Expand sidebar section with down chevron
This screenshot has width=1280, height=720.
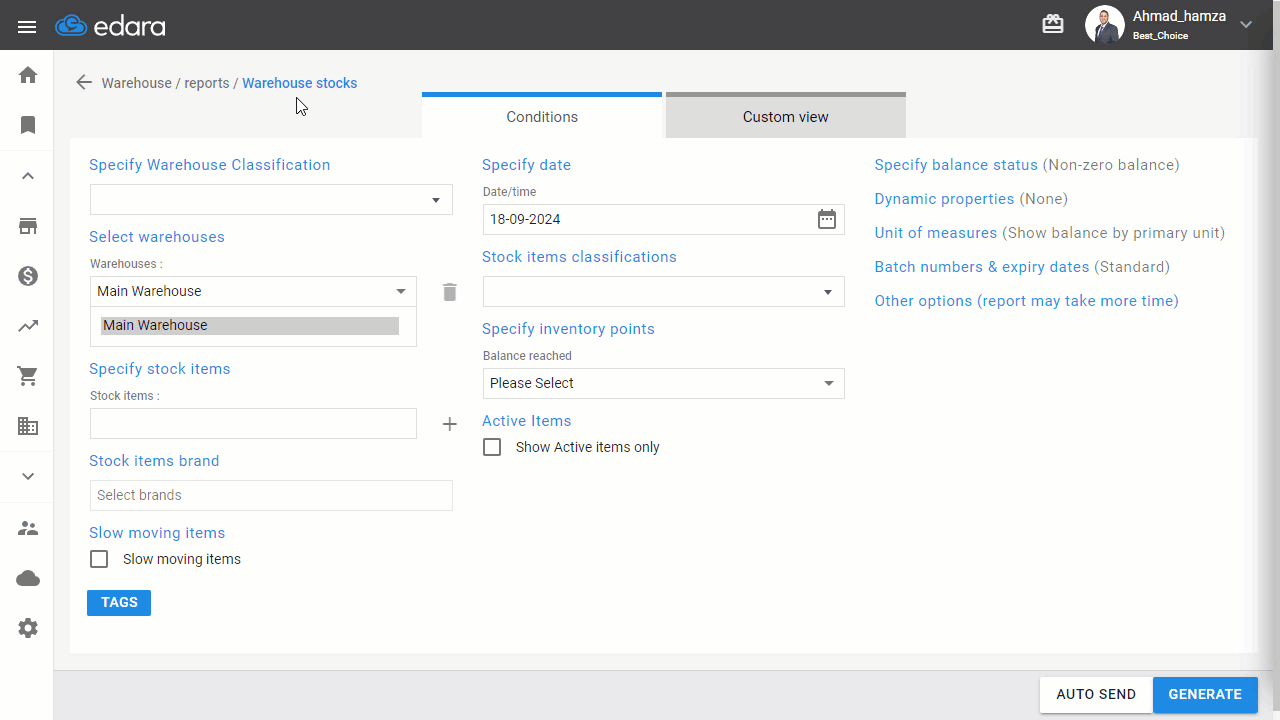pyautogui.click(x=28, y=476)
